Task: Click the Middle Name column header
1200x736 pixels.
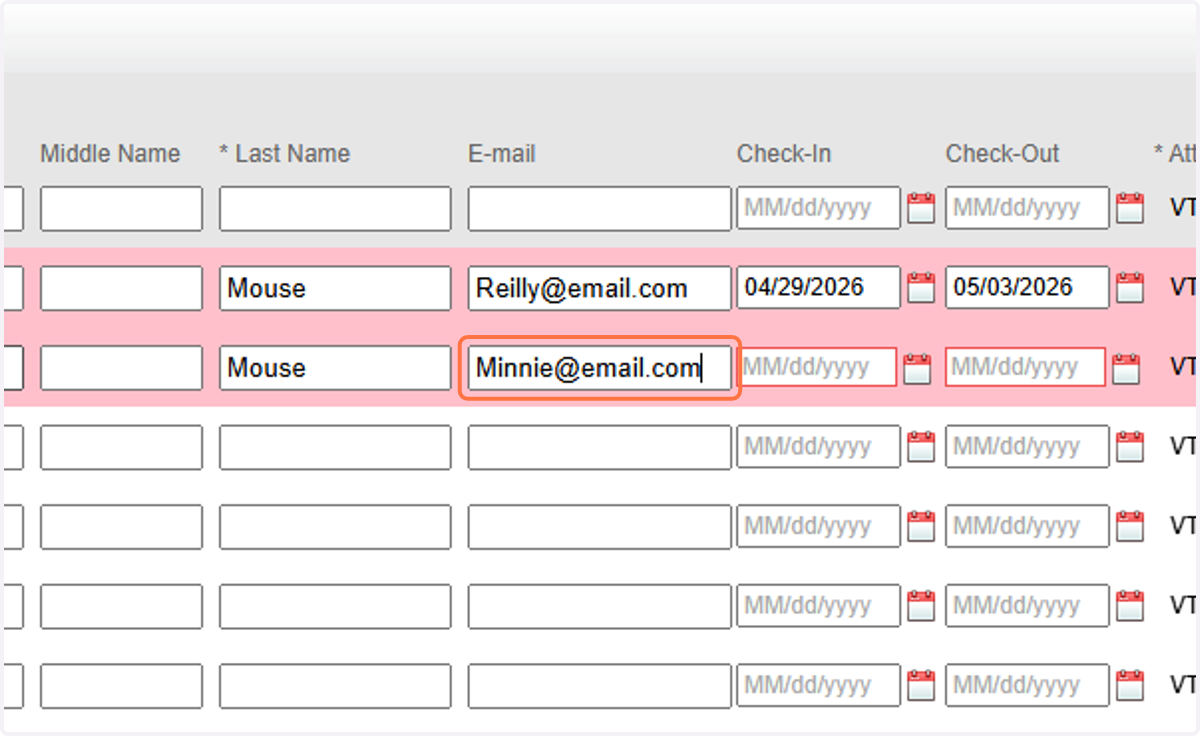Action: pyautogui.click(x=110, y=154)
